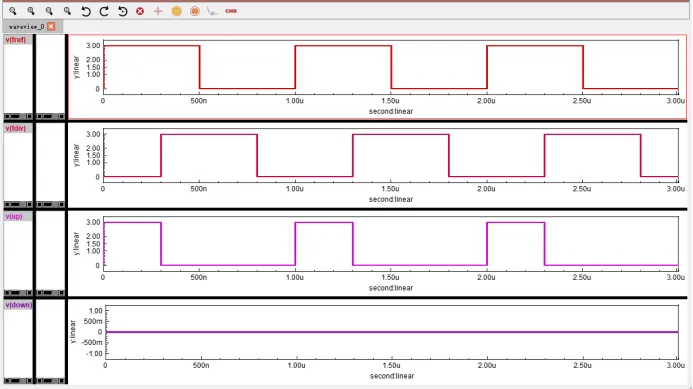The image size is (693, 389).
Task: Click the redo clockwise arrow icon
Action: (x=104, y=11)
